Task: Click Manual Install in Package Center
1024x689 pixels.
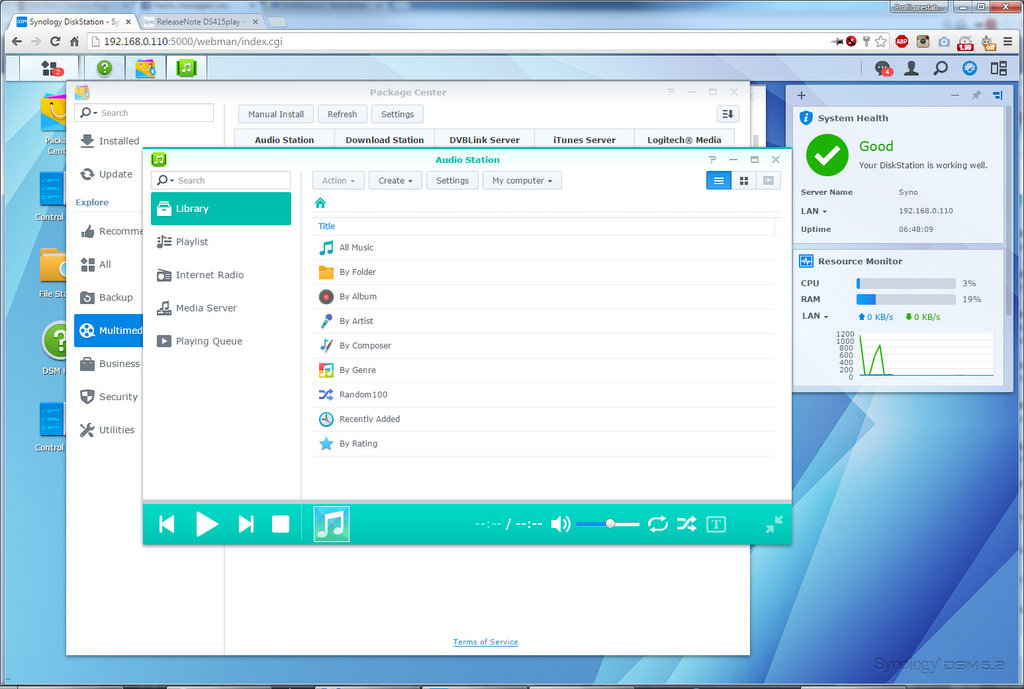Action: 276,114
